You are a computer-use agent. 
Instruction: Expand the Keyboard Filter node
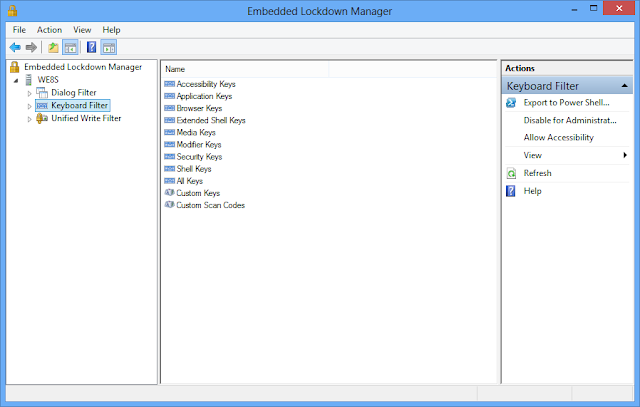[x=29, y=106]
